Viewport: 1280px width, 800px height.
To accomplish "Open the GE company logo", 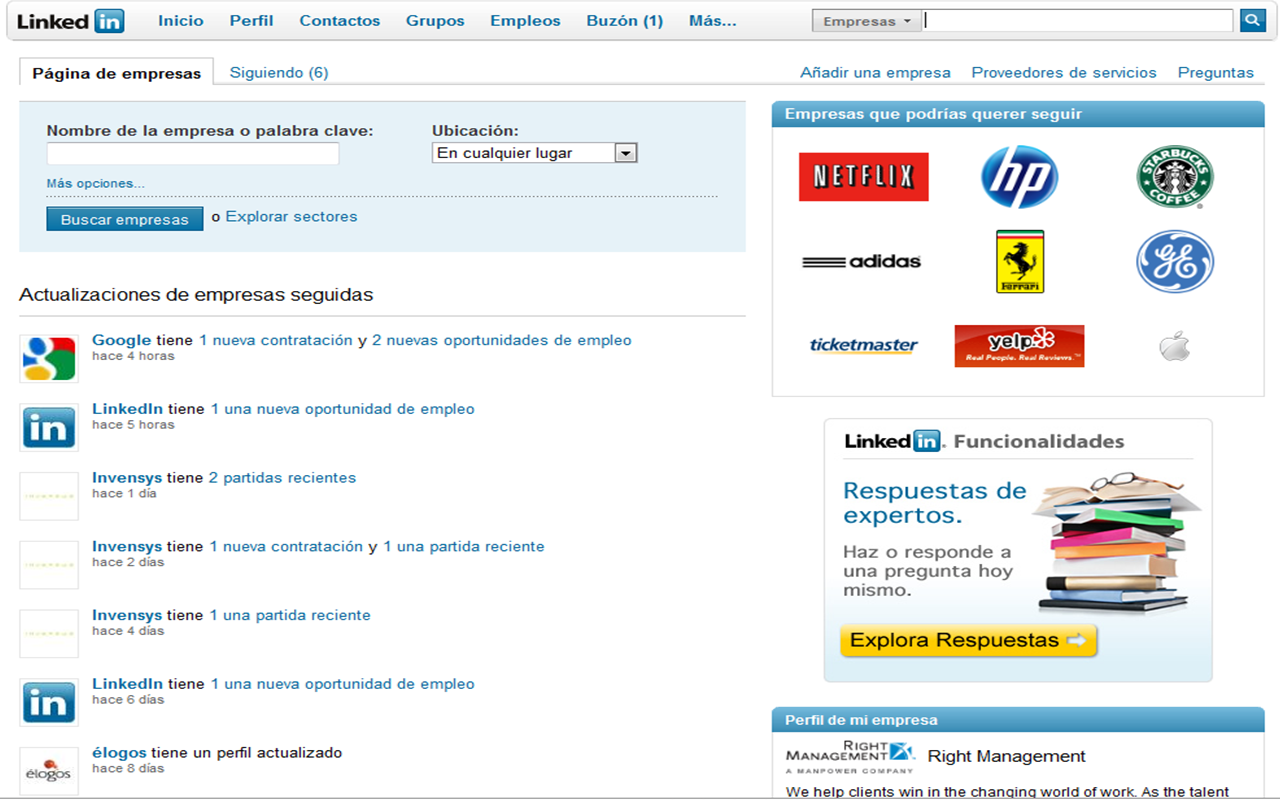I will (x=1175, y=262).
